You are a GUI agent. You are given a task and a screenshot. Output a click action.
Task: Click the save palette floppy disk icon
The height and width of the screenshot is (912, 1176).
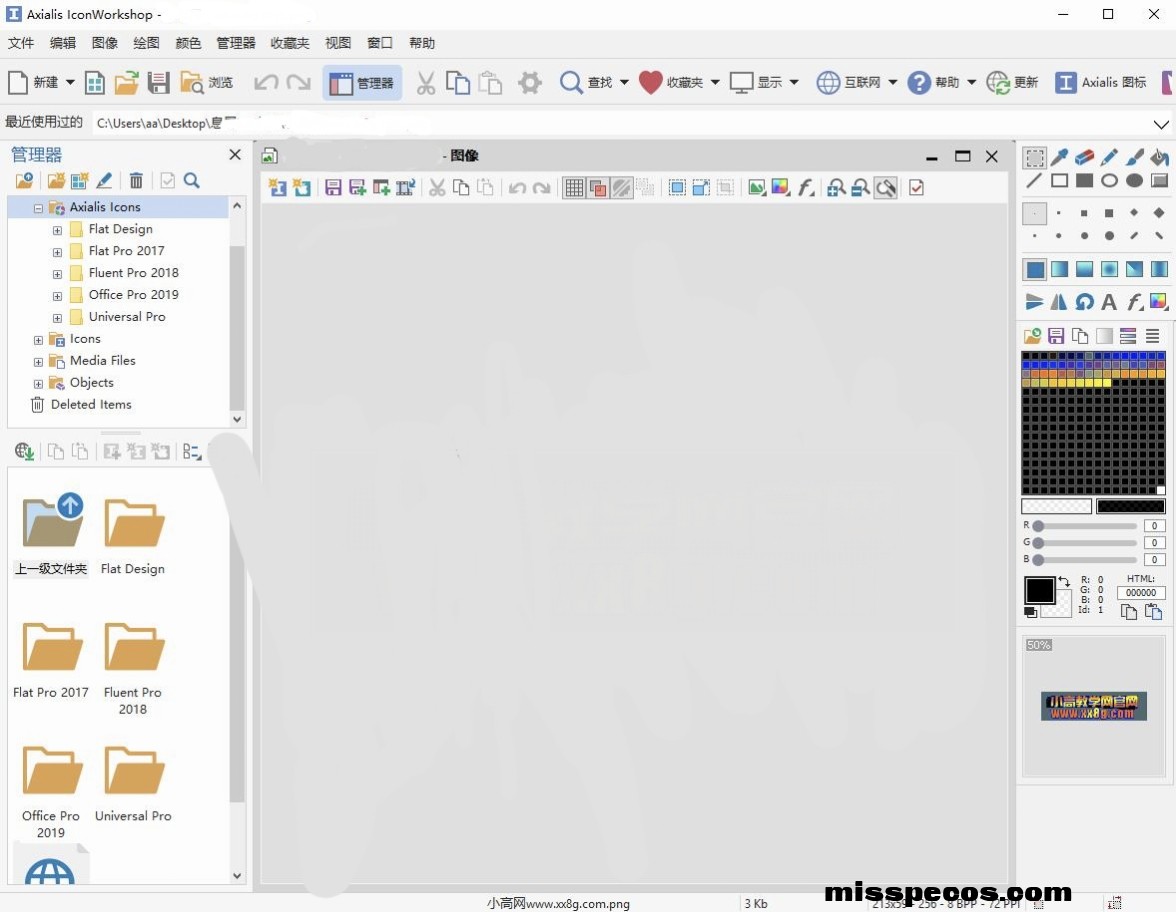click(x=1056, y=336)
